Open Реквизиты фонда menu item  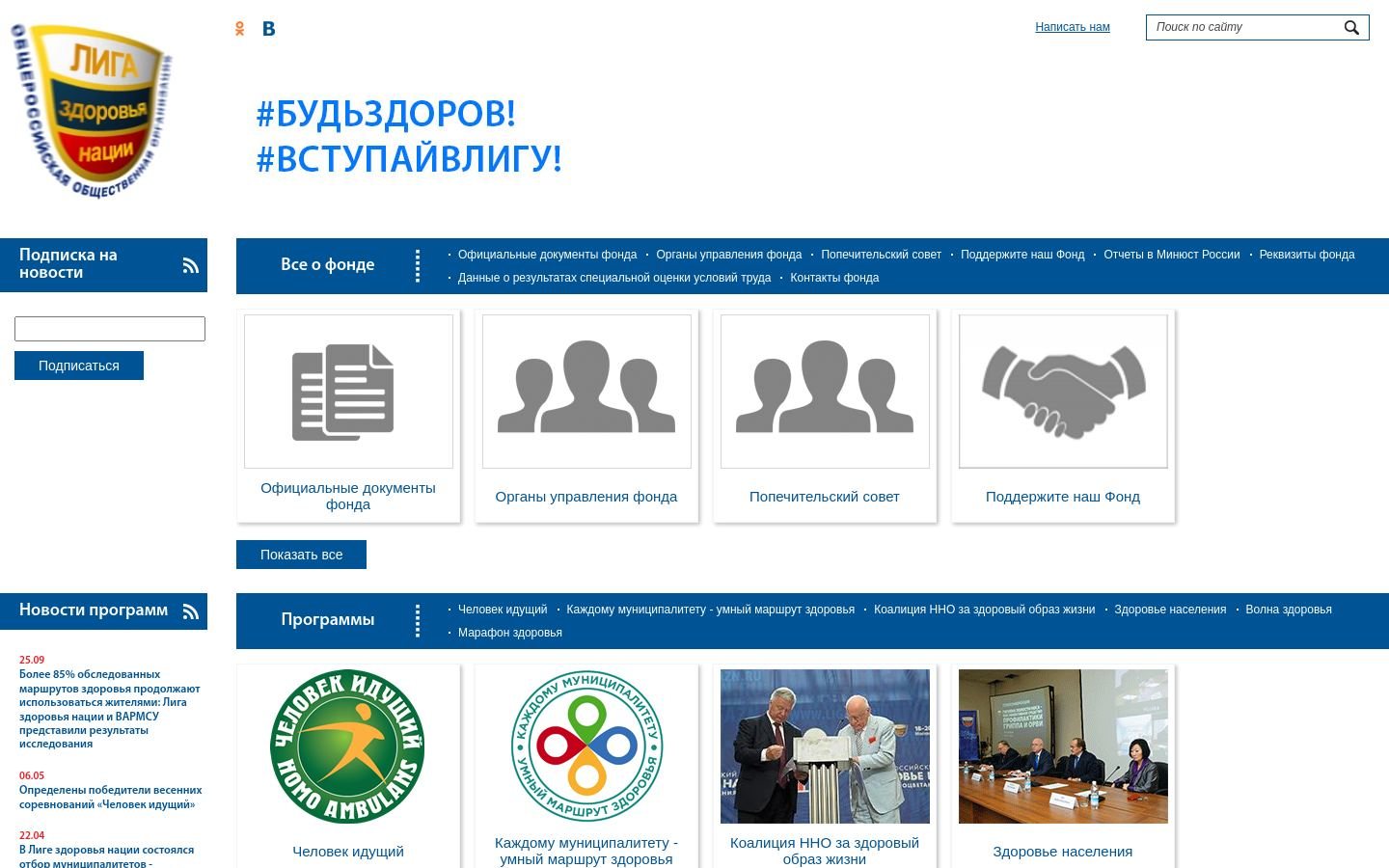pos(1307,255)
